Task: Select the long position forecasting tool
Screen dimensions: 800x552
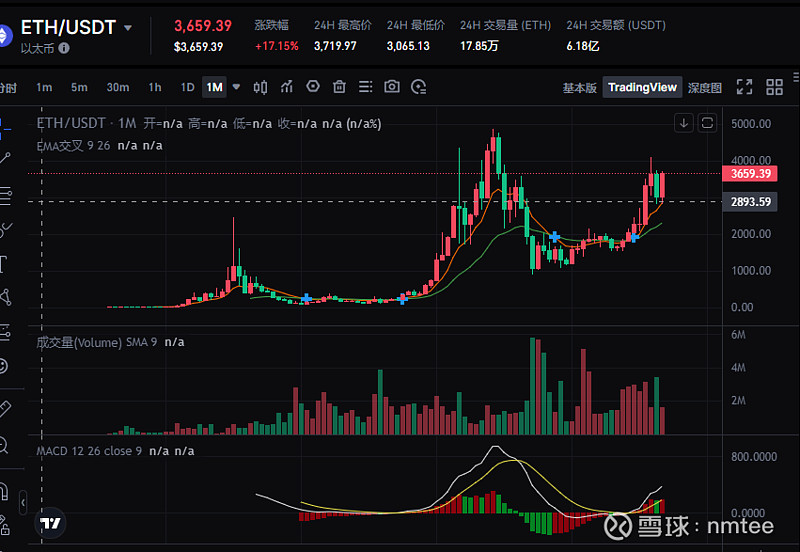Action: pos(5,333)
